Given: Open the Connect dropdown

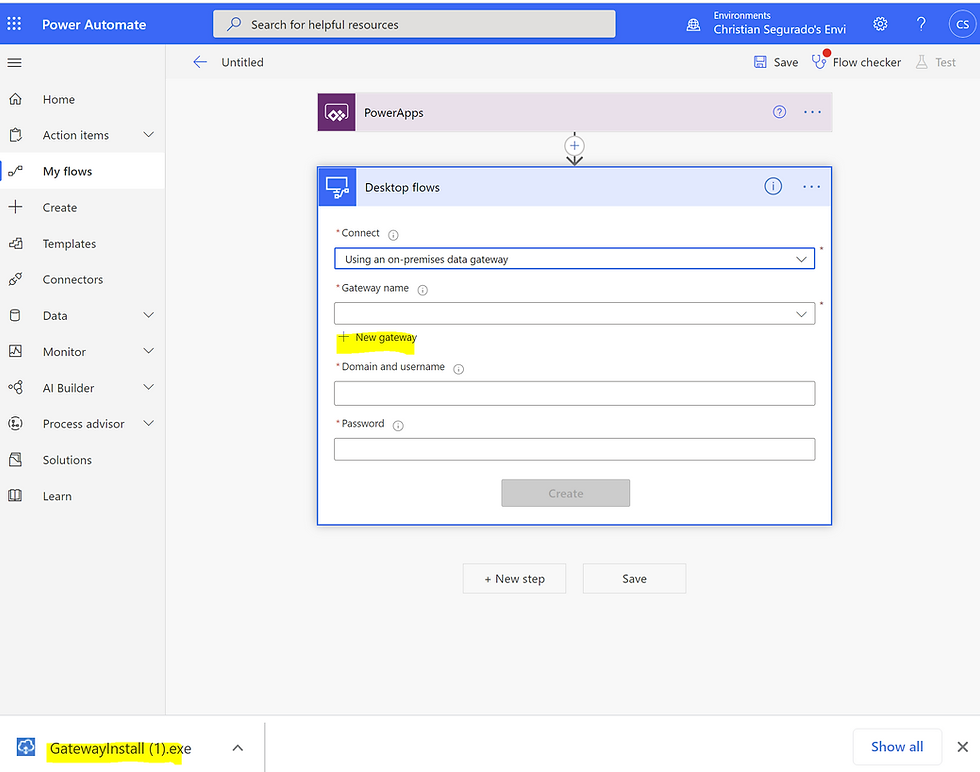Looking at the screenshot, I should tap(574, 259).
